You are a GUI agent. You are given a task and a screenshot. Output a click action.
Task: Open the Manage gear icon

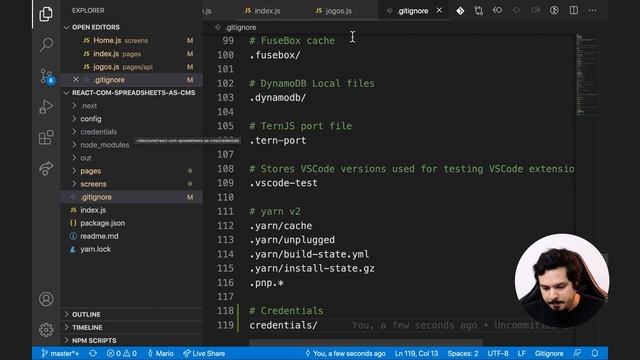(46, 329)
